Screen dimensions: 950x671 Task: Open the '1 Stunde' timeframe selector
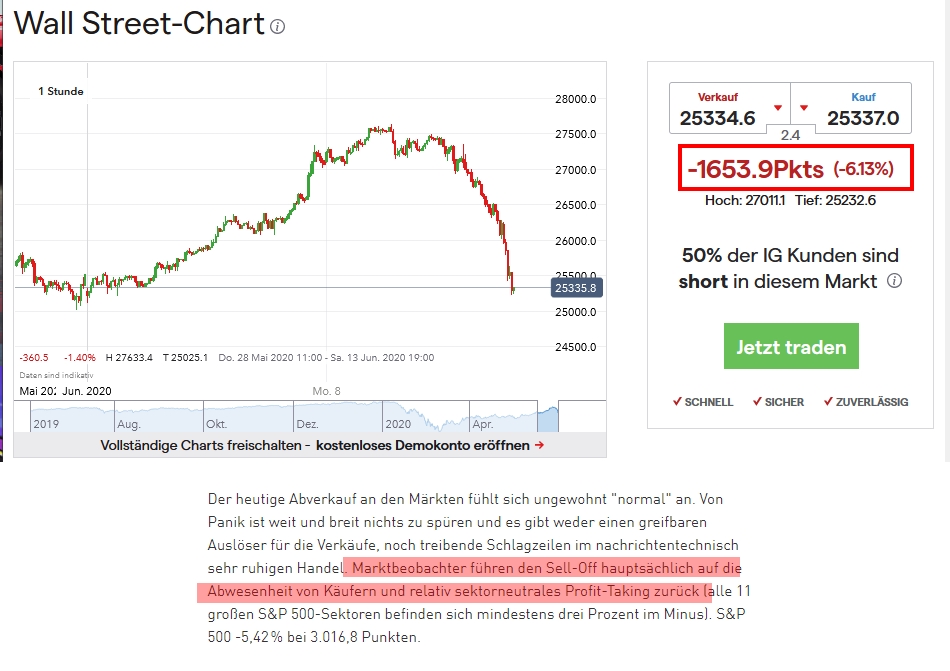[x=61, y=92]
